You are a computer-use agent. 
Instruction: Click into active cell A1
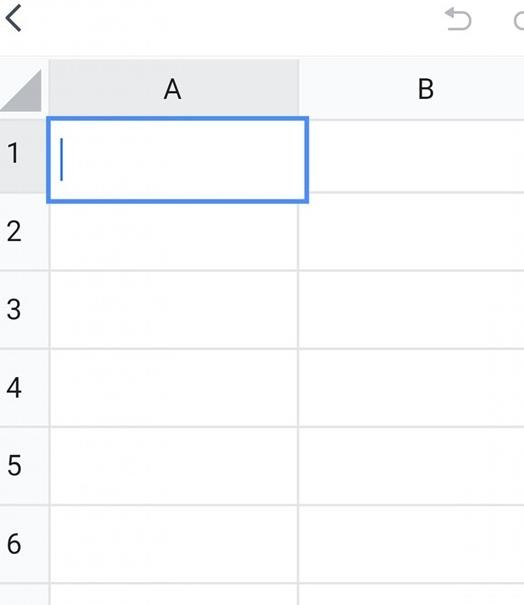177,160
